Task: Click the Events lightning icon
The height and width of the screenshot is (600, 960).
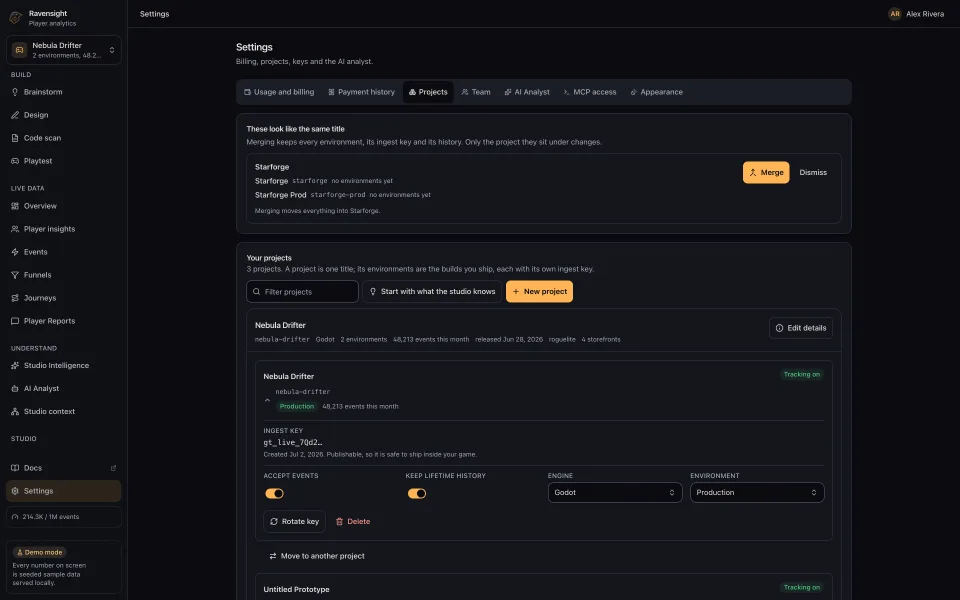Action: 15,252
